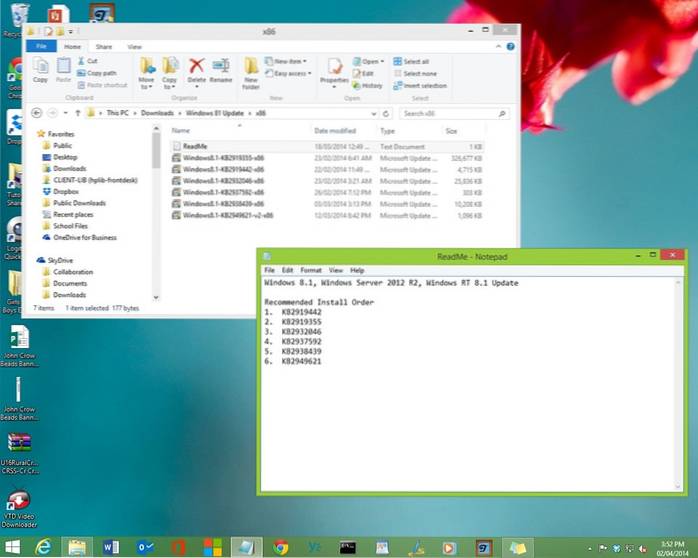698x558 pixels.
Task: Select SkyDrive in the navigation pane
Action: click(55, 260)
